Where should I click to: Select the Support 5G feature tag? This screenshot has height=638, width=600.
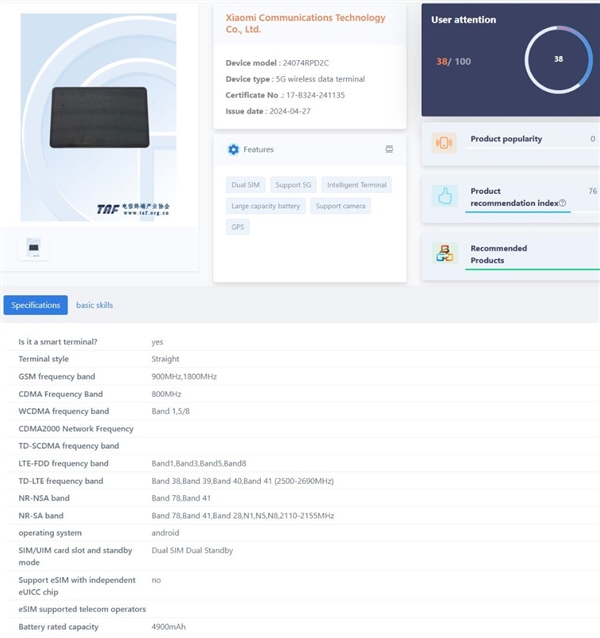294,185
